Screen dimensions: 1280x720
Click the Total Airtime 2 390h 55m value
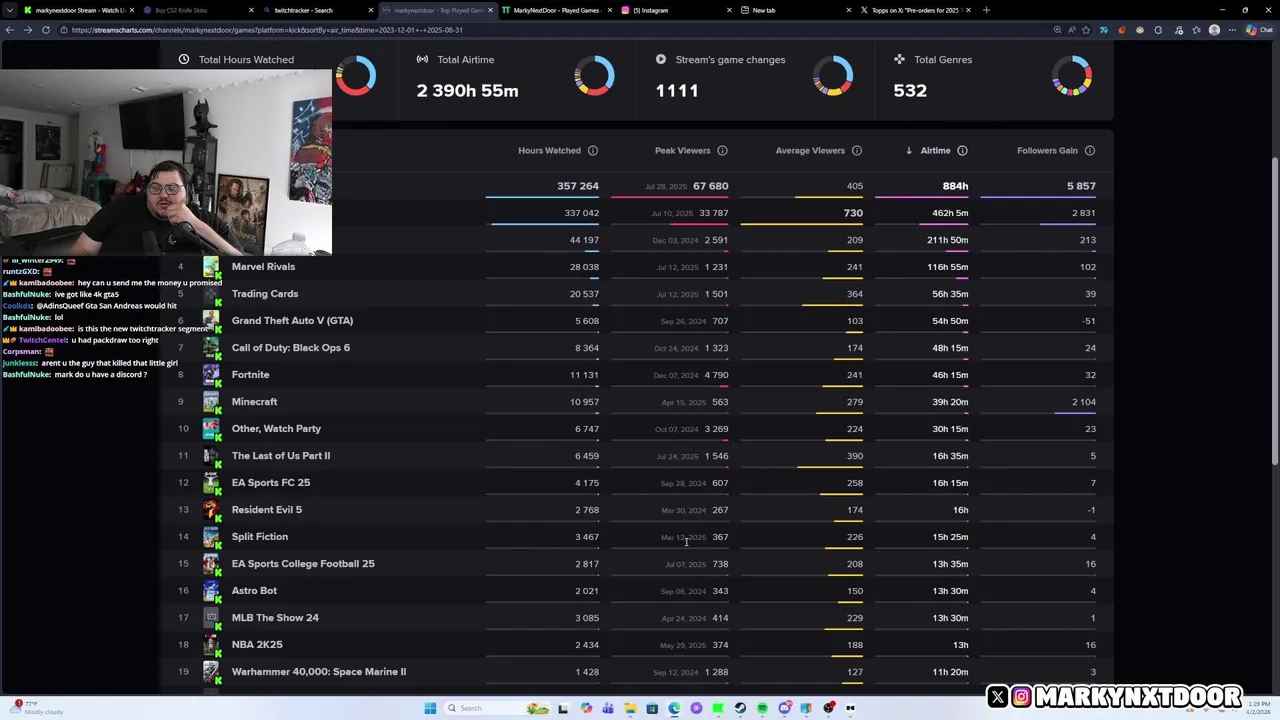467,90
